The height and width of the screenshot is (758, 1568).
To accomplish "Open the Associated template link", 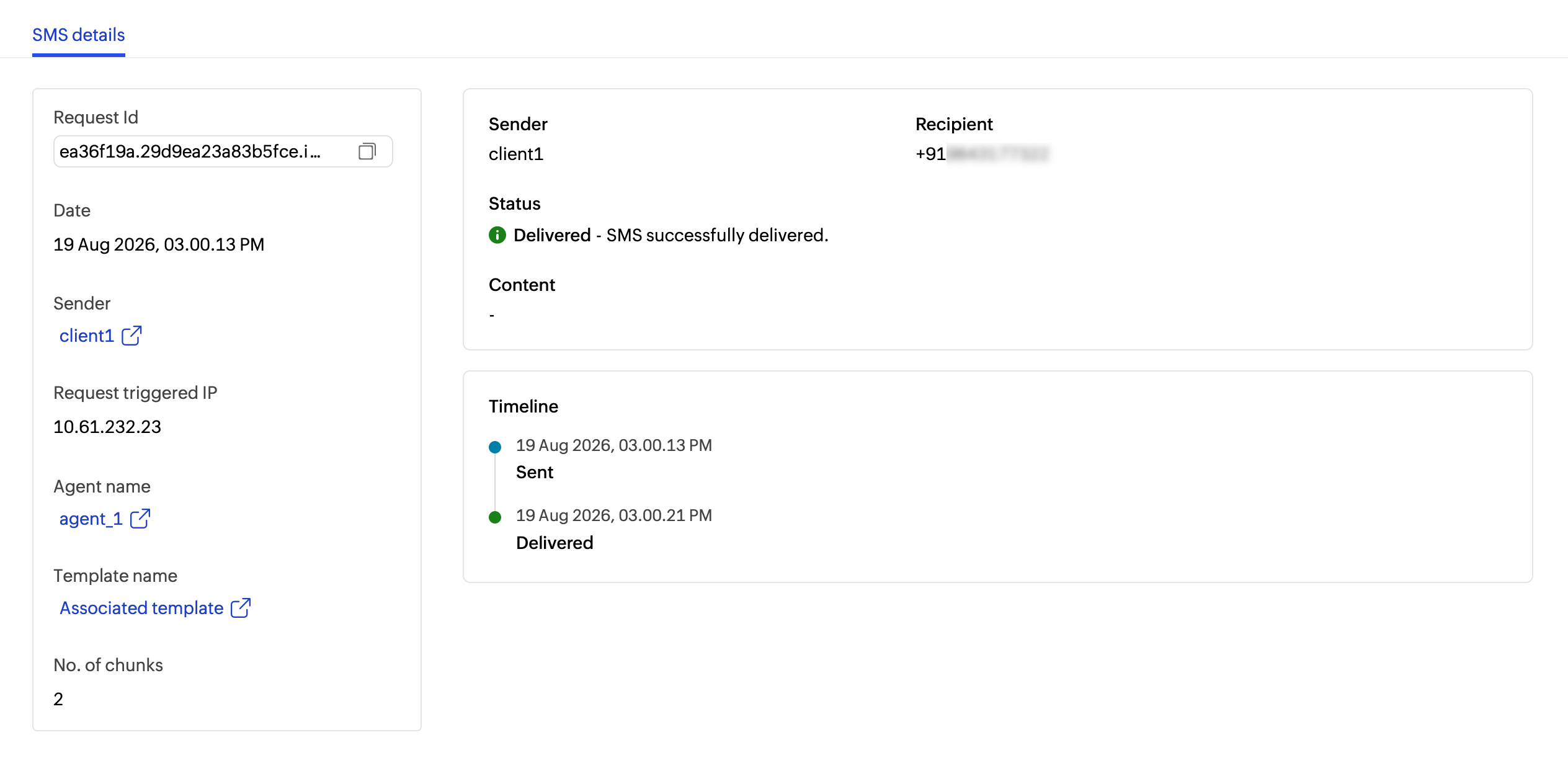I will tap(141, 608).
